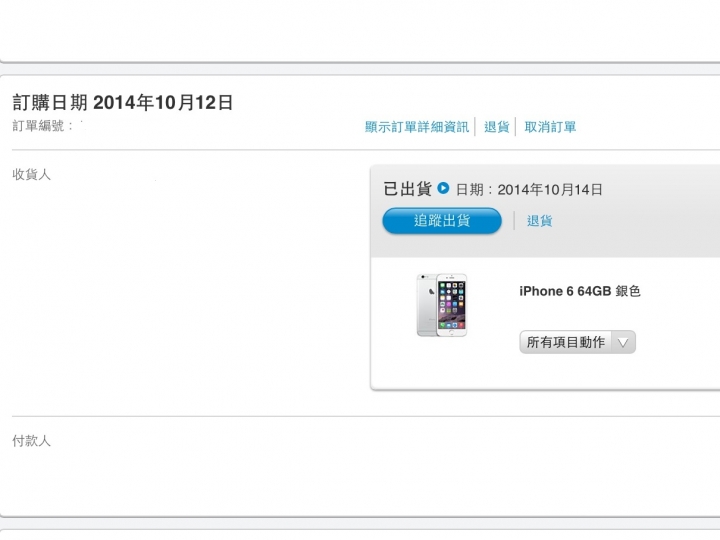Select the iPhone 6 64GB 銀色 product title
The width and height of the screenshot is (720, 540).
tap(579, 291)
